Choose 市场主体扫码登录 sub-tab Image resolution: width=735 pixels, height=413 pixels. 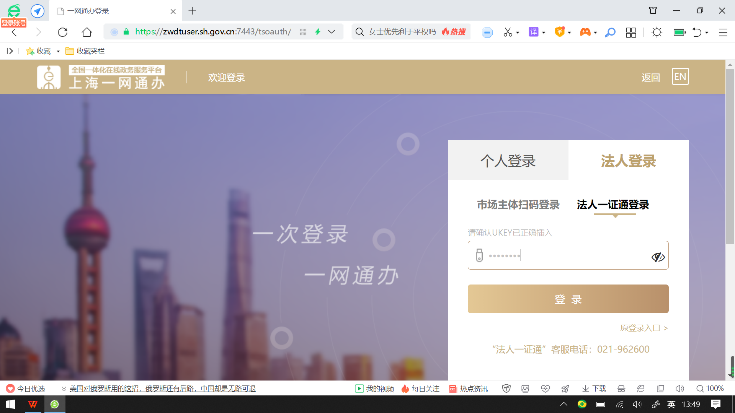pyautogui.click(x=518, y=205)
